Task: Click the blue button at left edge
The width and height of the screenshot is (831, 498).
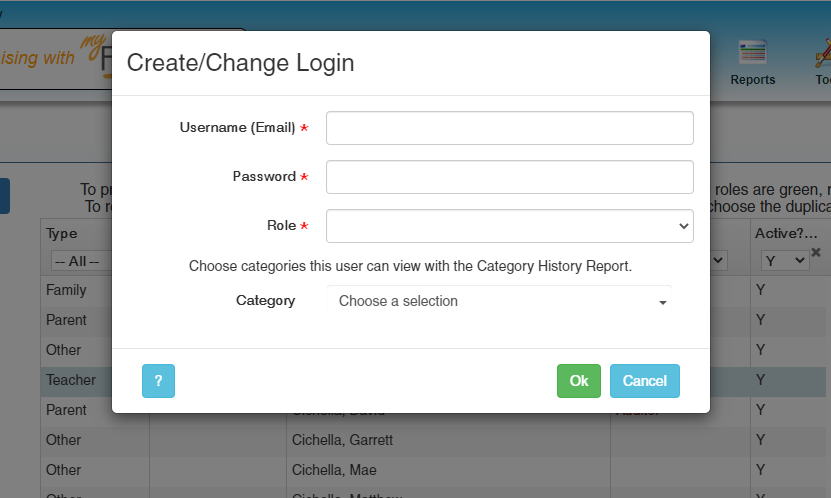Action: 4,196
